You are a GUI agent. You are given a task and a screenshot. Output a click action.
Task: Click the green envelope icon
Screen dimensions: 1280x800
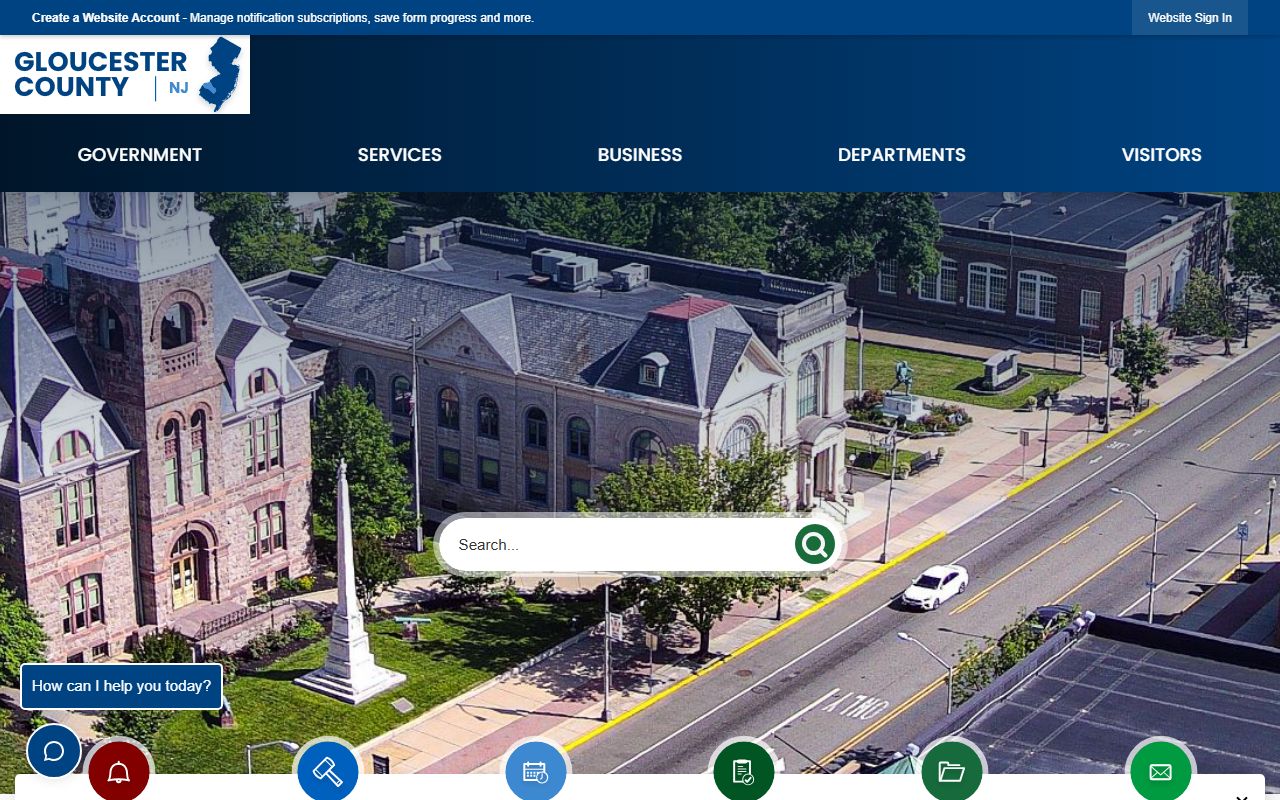point(1161,772)
